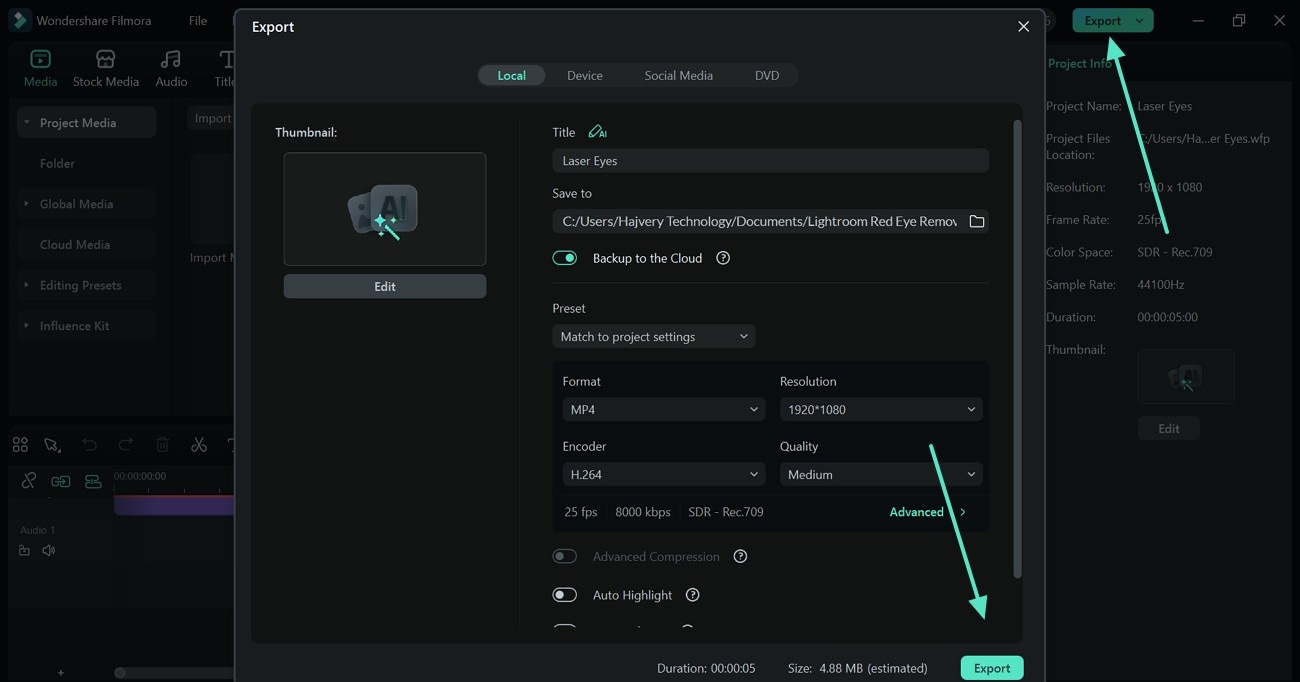Open the Stock Media panel icon
1300x682 pixels.
pos(105,60)
